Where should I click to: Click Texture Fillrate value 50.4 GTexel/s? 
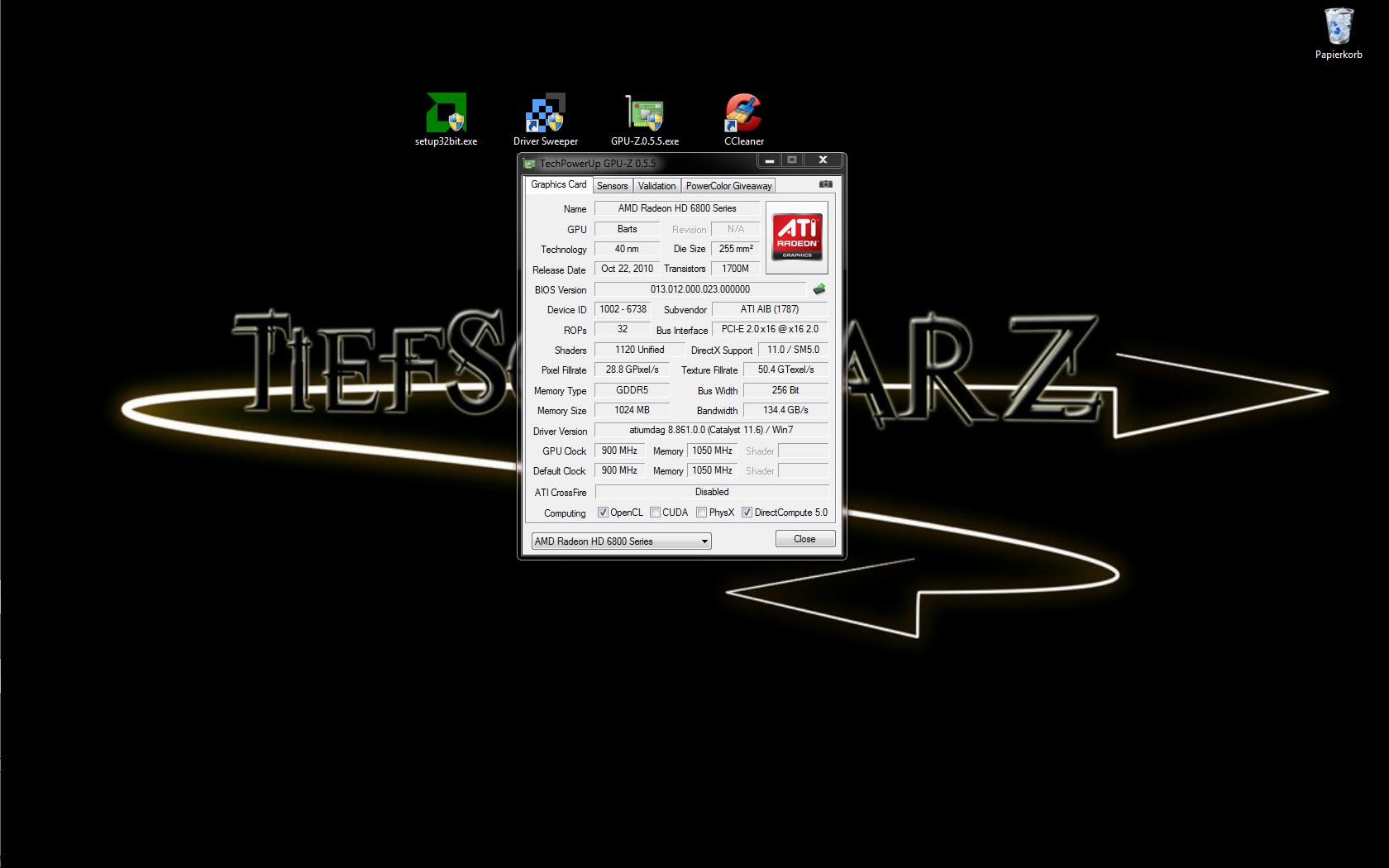click(x=785, y=370)
